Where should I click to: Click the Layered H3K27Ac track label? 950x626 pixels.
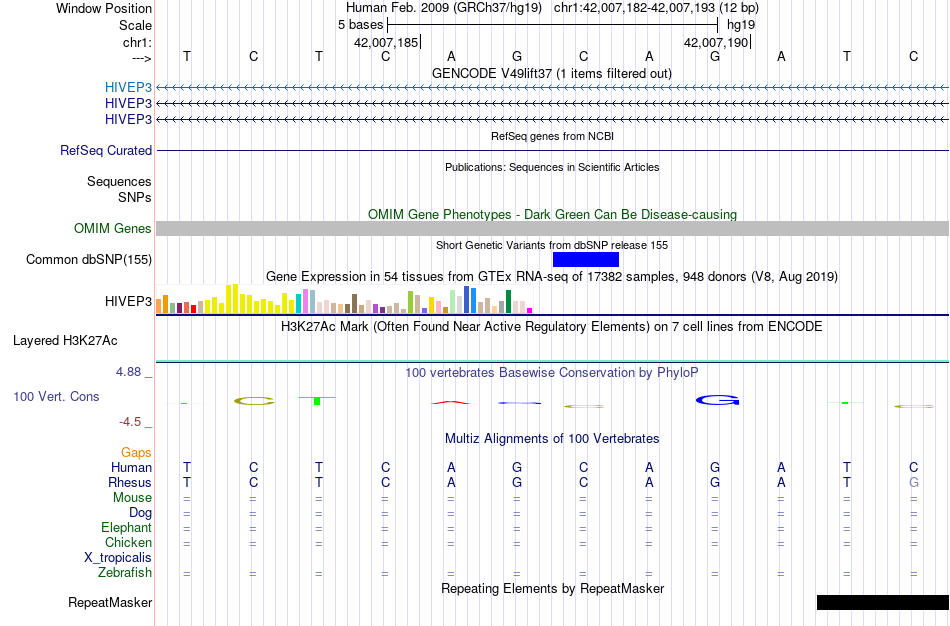click(x=65, y=341)
